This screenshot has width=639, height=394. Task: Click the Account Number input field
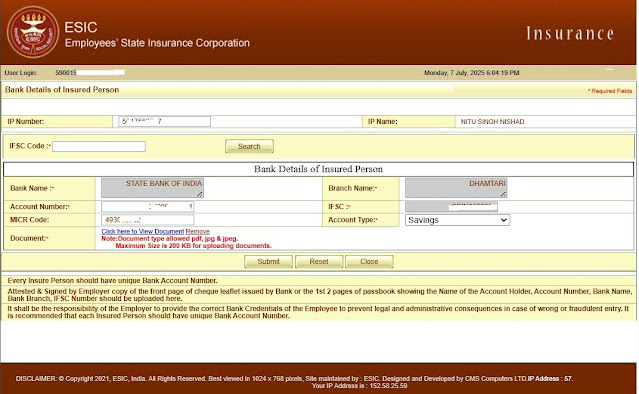tap(148, 207)
